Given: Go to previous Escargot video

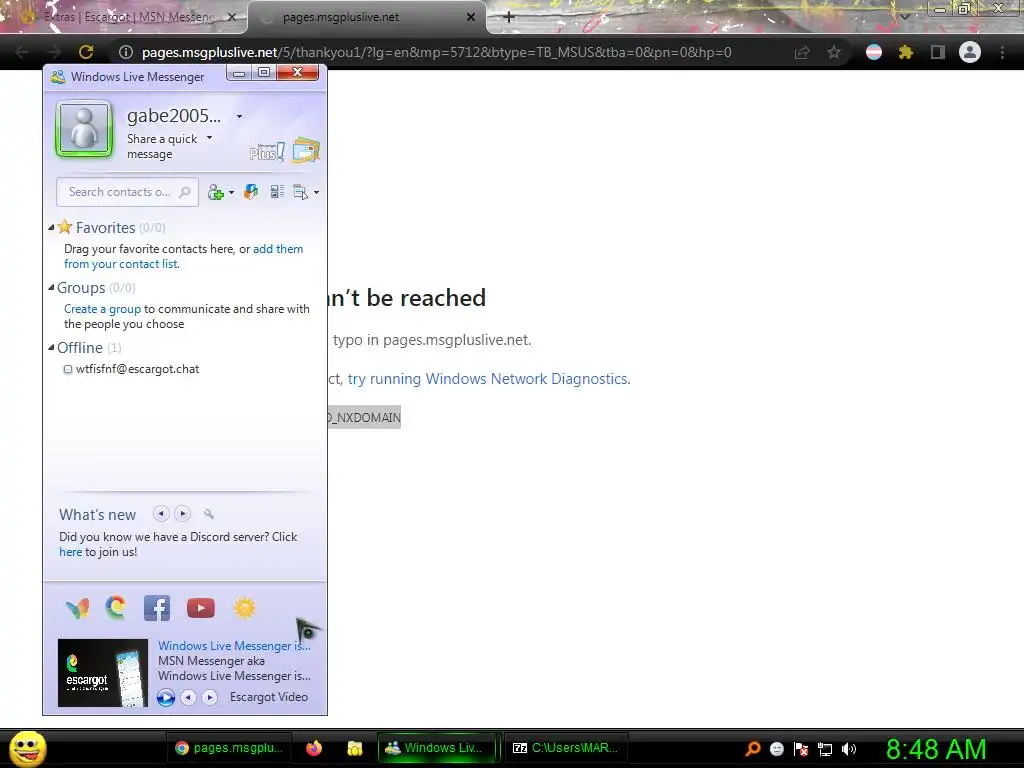Looking at the screenshot, I should coord(188,697).
